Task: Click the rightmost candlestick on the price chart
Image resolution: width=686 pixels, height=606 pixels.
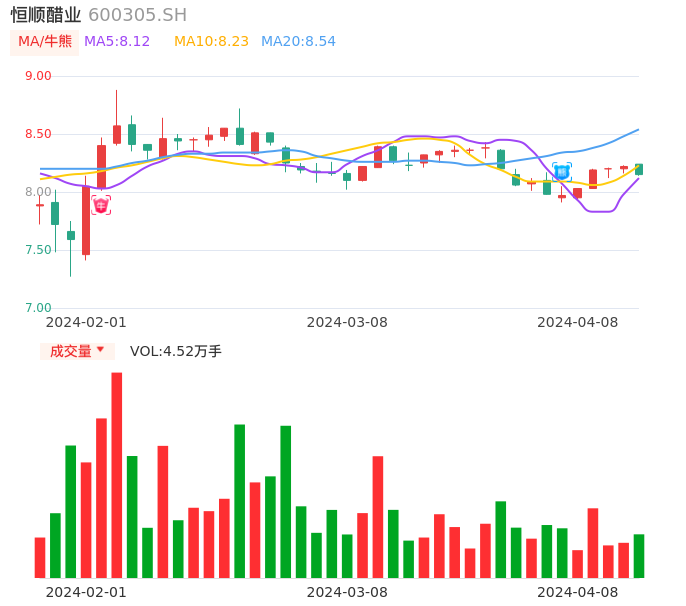Action: tap(639, 169)
